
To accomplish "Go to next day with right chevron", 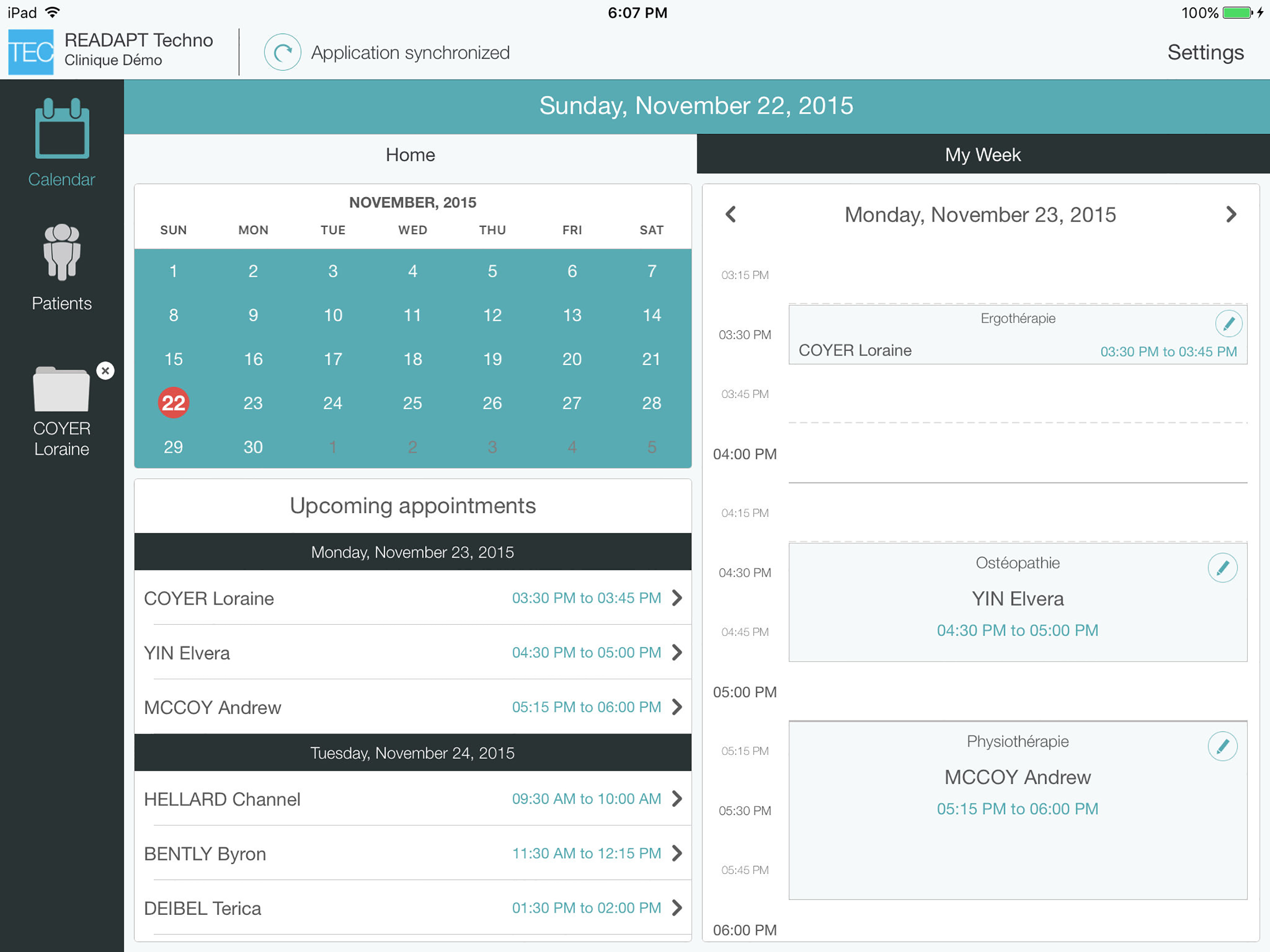I will (x=1231, y=214).
